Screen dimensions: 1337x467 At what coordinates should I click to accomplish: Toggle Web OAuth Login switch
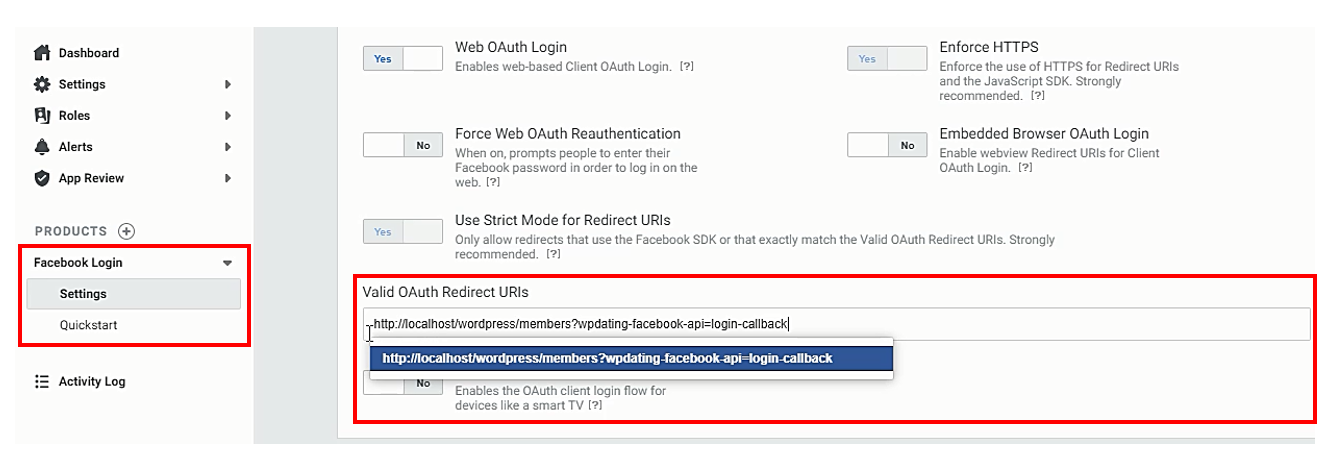pyautogui.click(x=402, y=59)
